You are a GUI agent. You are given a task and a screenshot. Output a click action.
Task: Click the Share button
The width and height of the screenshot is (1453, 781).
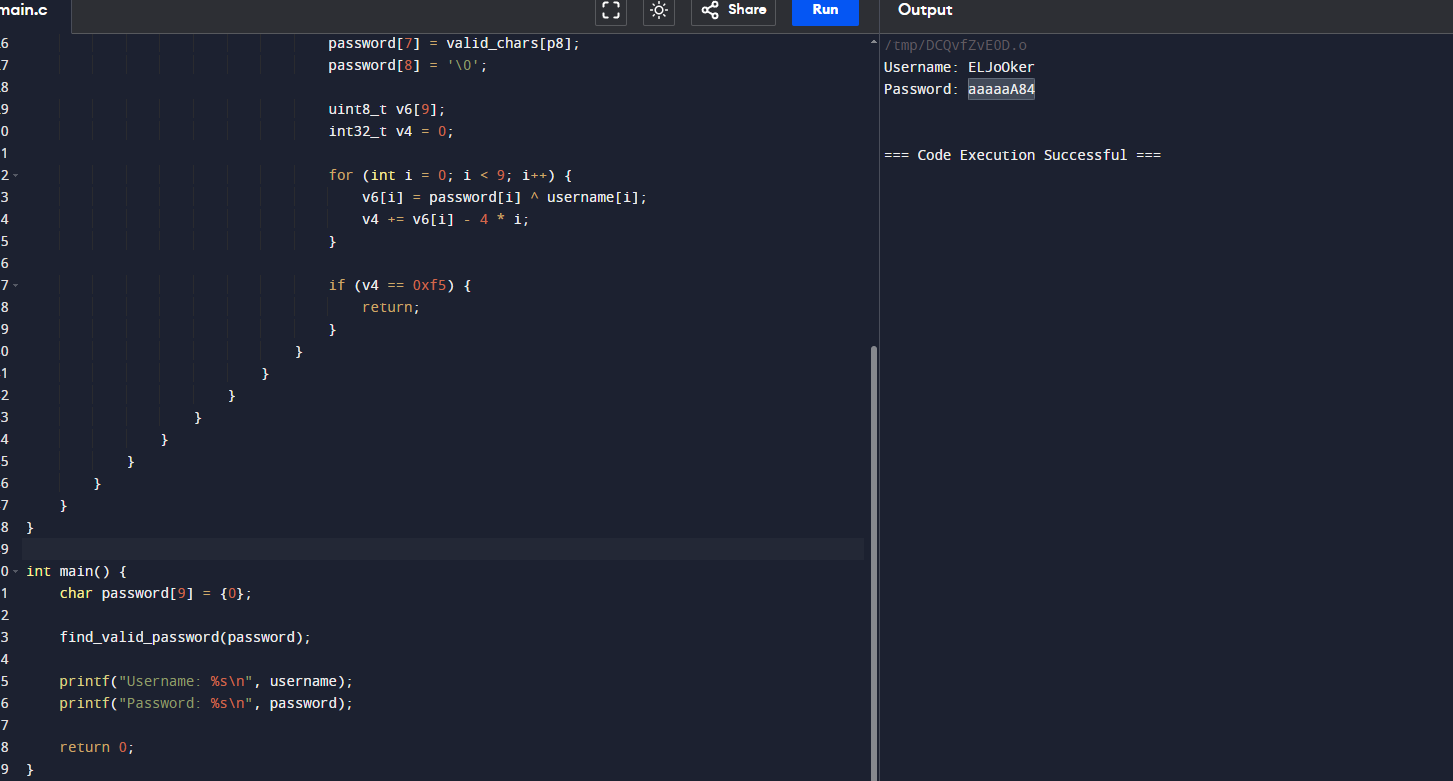pyautogui.click(x=733, y=10)
